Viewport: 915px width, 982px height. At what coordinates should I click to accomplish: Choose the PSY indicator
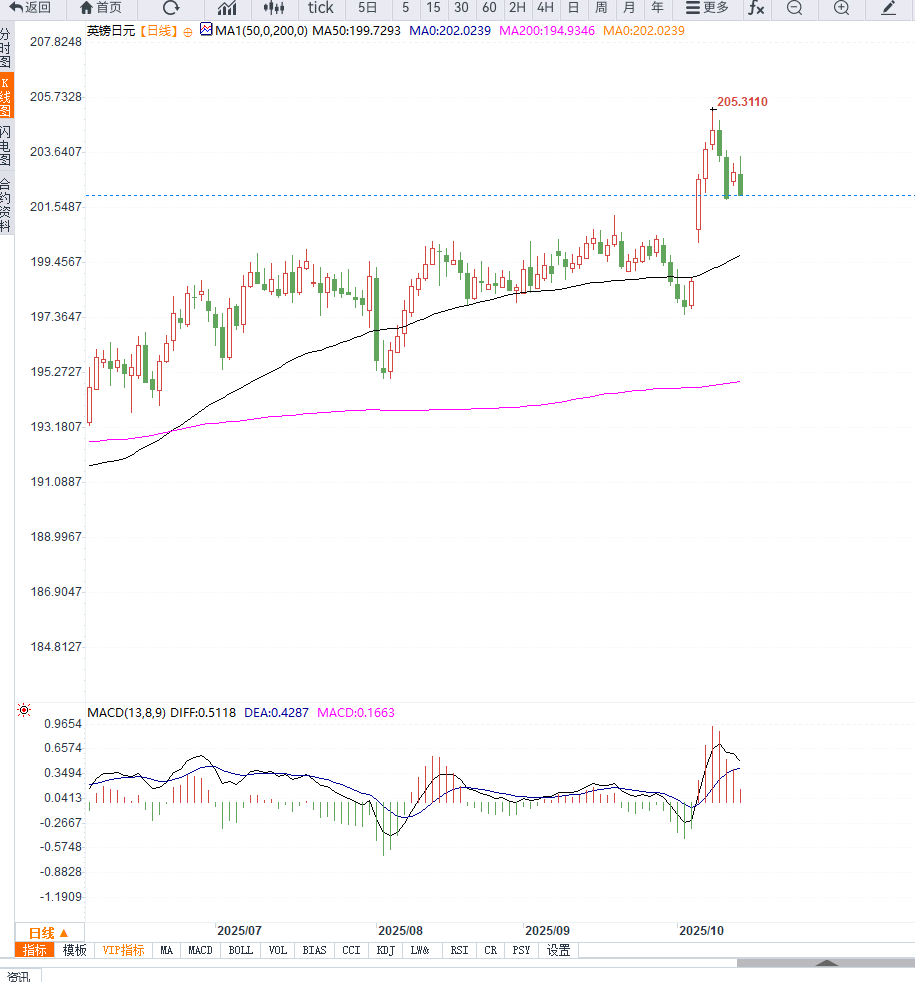pos(521,950)
